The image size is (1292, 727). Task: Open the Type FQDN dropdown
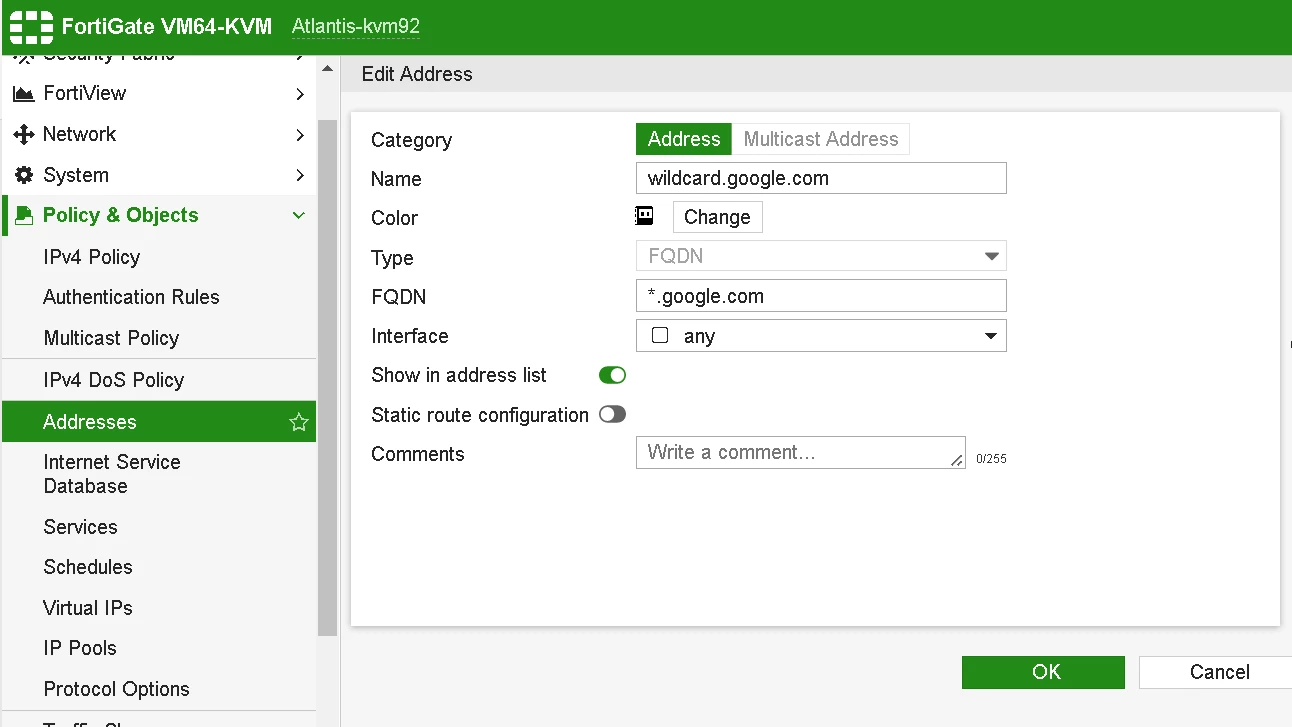click(821, 256)
